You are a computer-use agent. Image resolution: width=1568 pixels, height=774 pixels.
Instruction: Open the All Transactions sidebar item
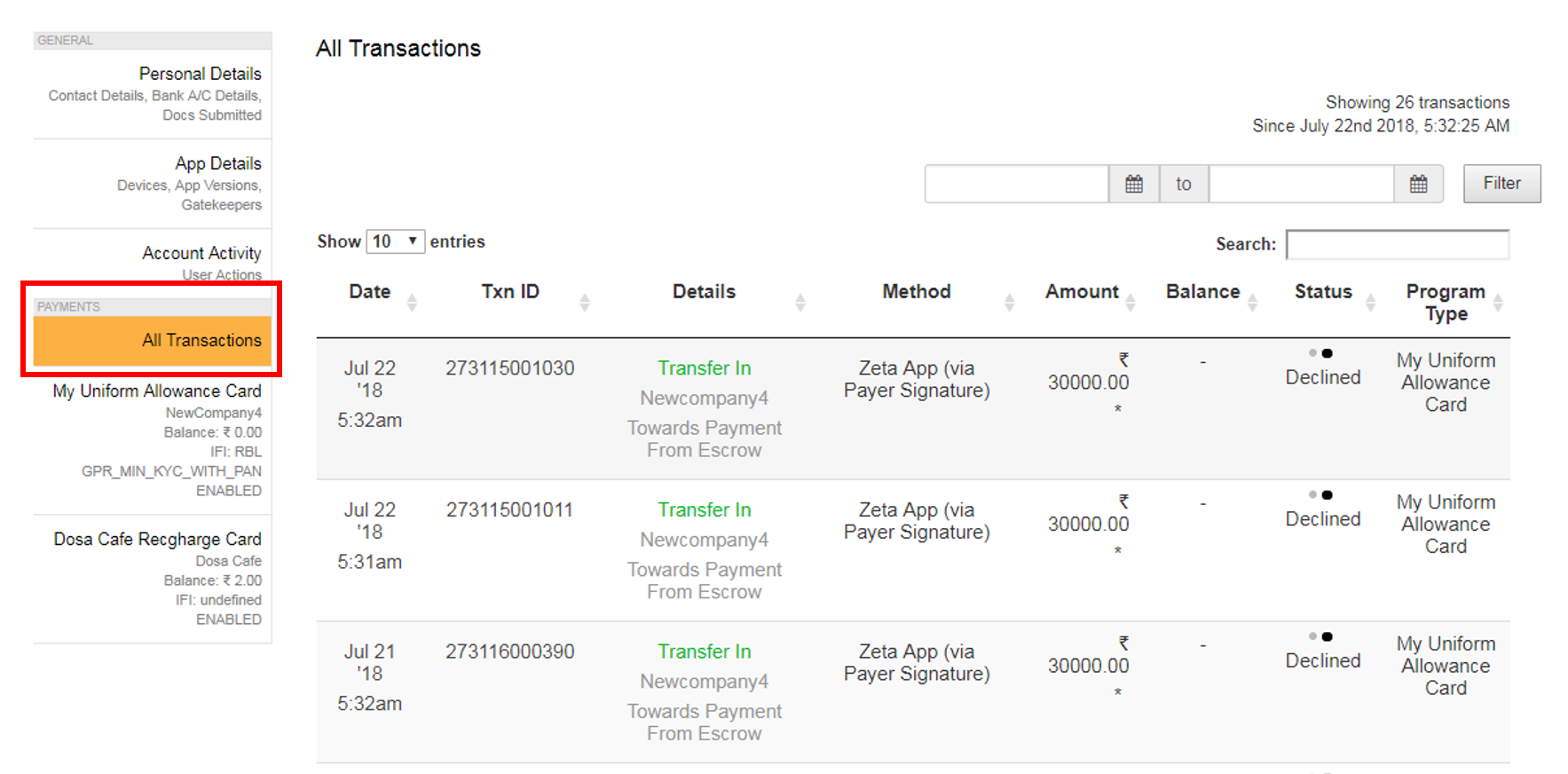[x=153, y=341]
